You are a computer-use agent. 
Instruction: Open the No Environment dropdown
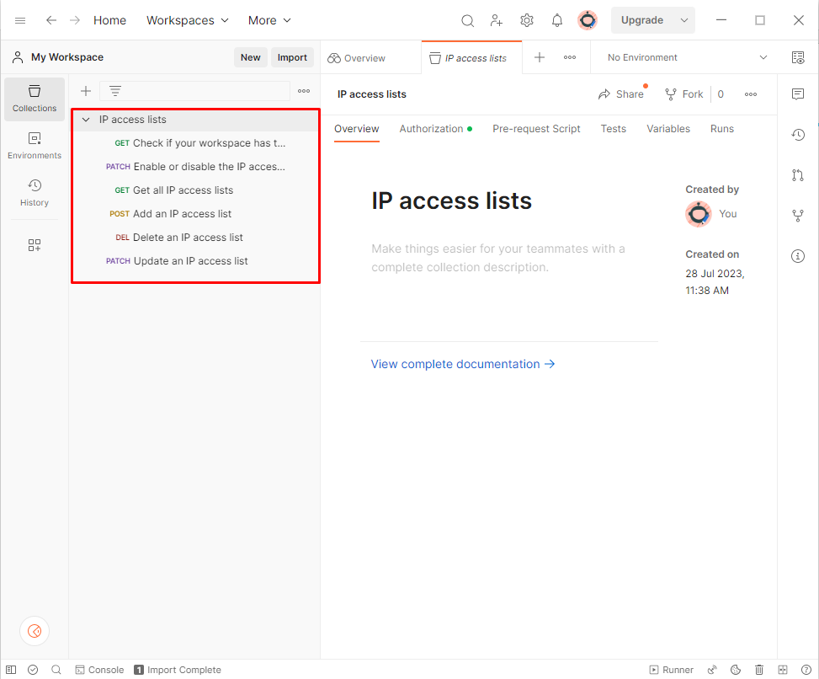coord(688,58)
